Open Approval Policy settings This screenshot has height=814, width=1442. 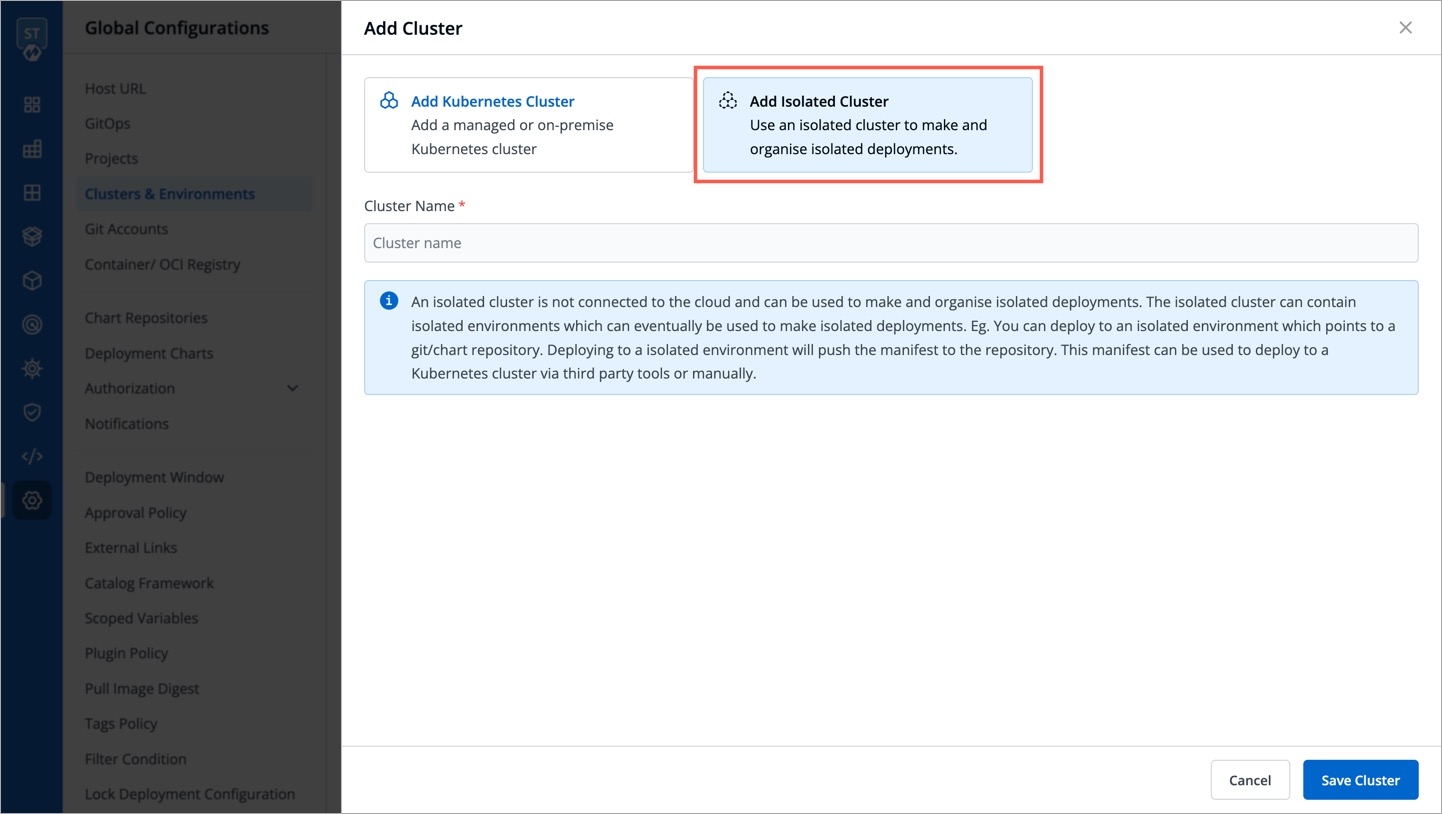(135, 512)
